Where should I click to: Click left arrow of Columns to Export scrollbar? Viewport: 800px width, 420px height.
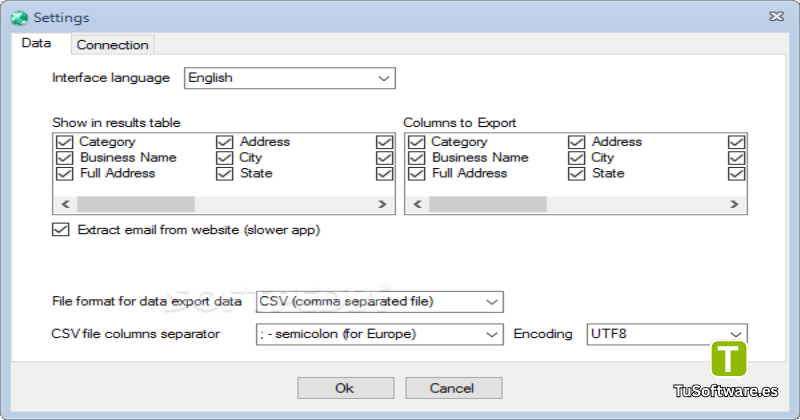click(417, 204)
